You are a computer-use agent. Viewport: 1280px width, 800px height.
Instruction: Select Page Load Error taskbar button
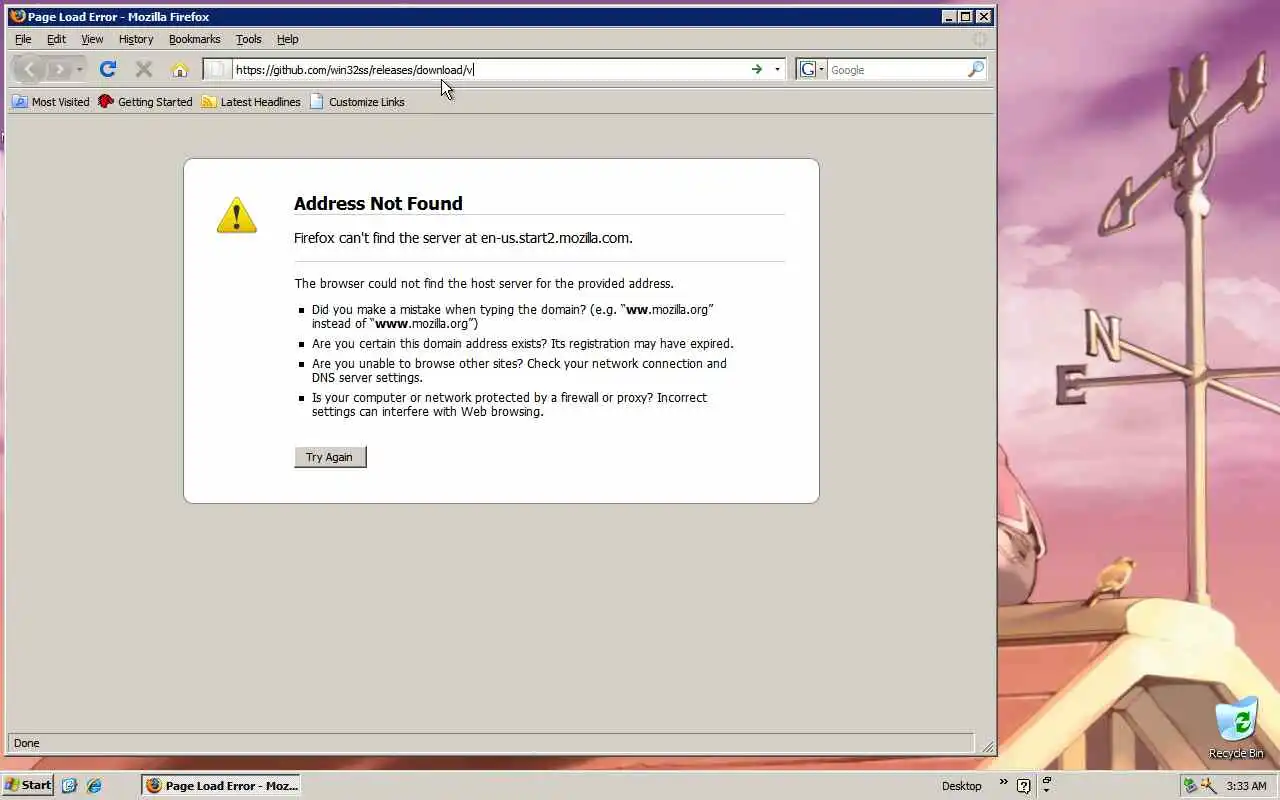point(221,785)
